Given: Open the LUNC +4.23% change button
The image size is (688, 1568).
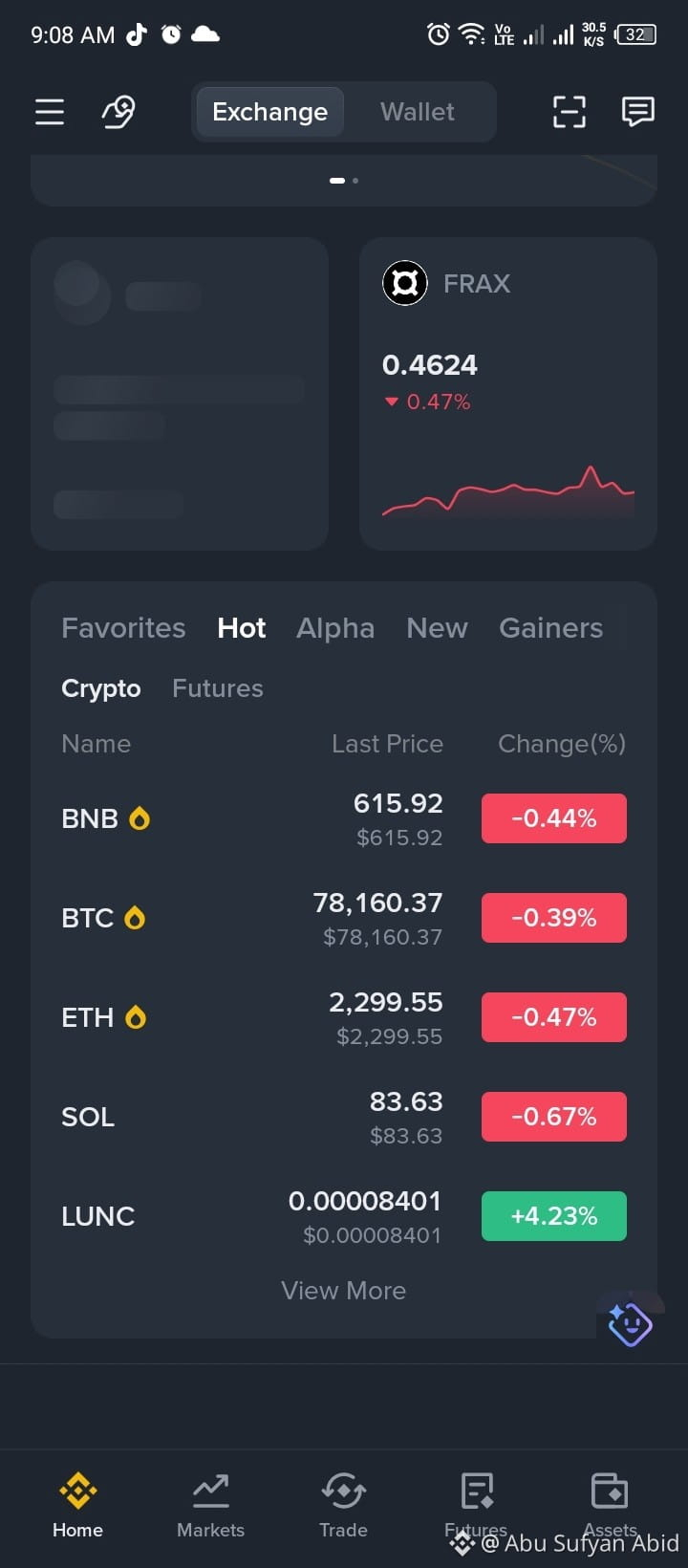Looking at the screenshot, I should click(554, 1216).
